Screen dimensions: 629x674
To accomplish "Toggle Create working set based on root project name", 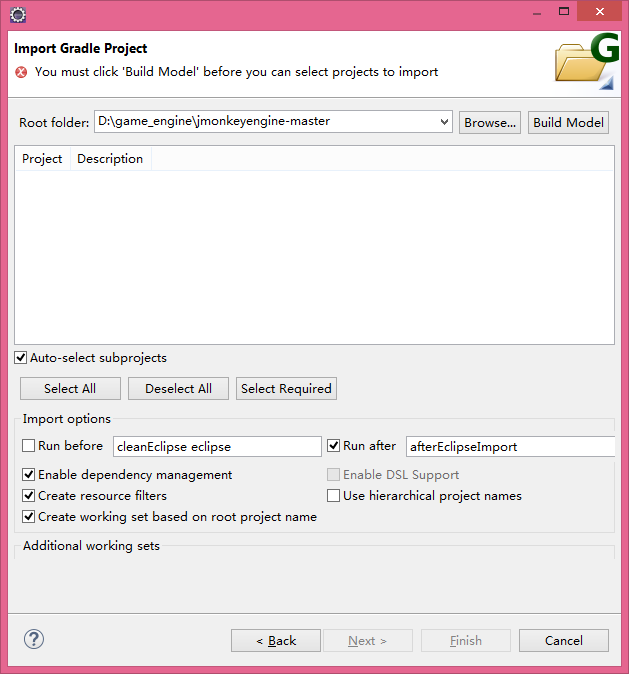I will pyautogui.click(x=28, y=517).
